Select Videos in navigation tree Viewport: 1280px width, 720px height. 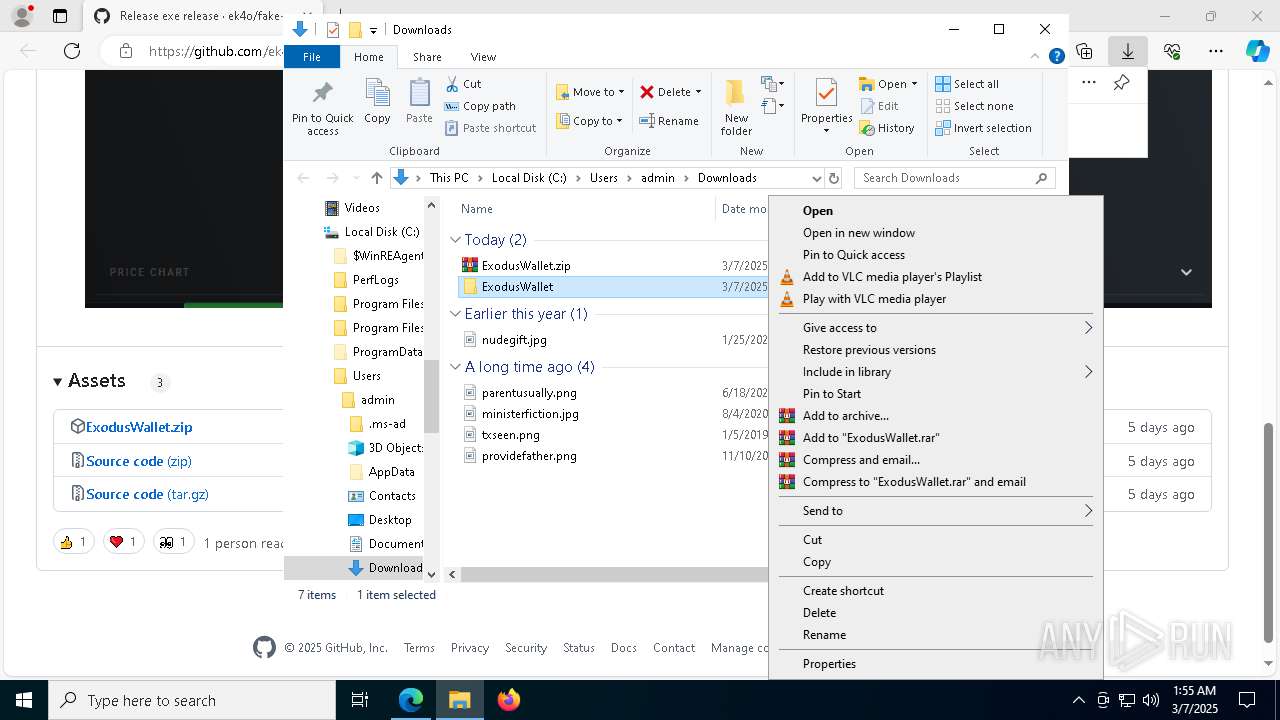(362, 208)
